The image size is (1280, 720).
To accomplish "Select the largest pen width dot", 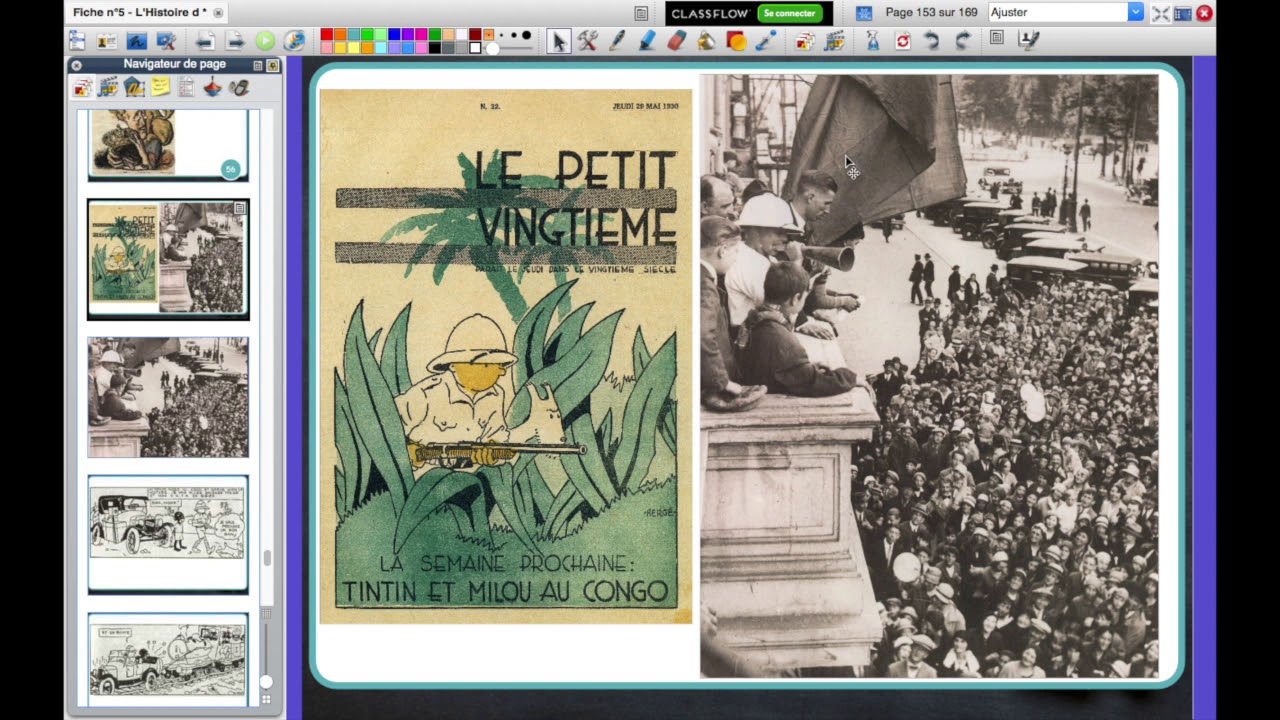I will tap(527, 36).
